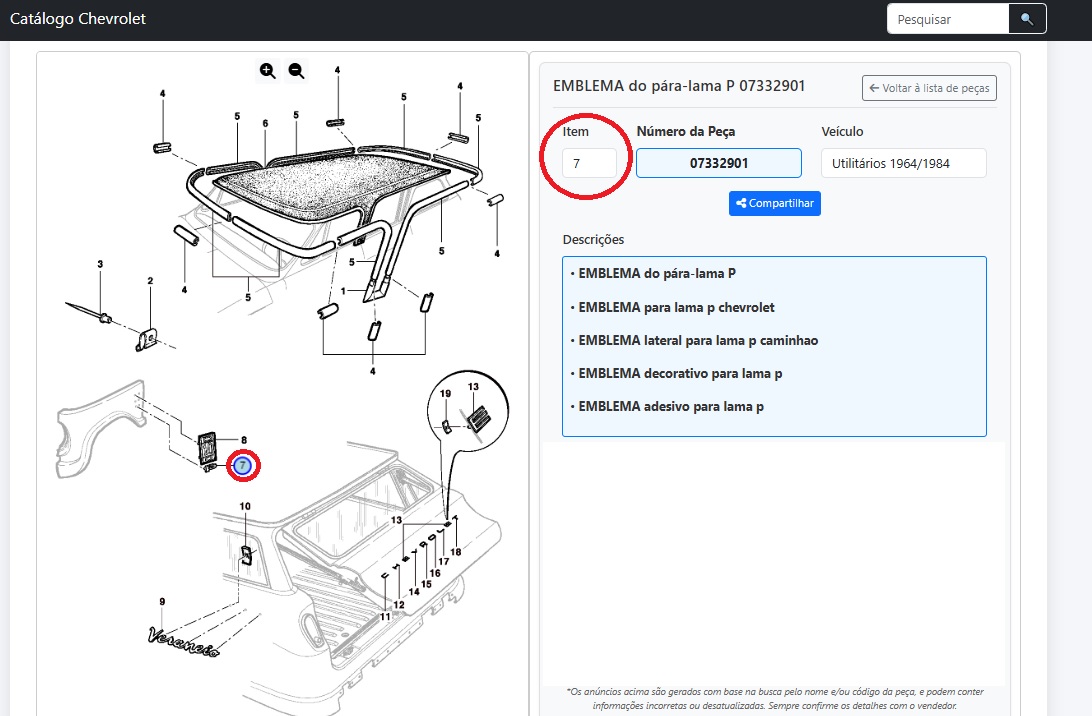This screenshot has width=1092, height=716.
Task: Select part number 8 on diagram
Action: point(243,439)
